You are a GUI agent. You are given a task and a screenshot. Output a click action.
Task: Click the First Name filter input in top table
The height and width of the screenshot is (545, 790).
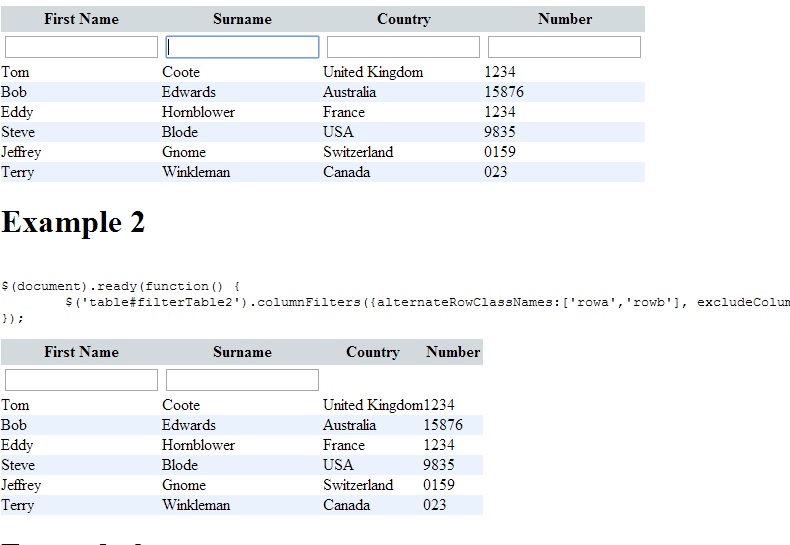click(x=81, y=47)
